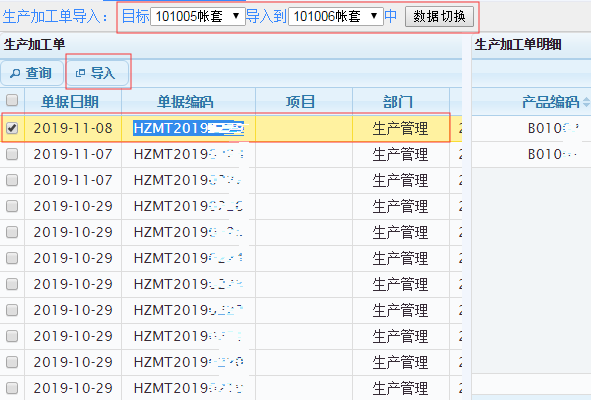This screenshot has height=400, width=591.
Task: Select highlighted HZMT2019 code in first row
Action: (188, 128)
